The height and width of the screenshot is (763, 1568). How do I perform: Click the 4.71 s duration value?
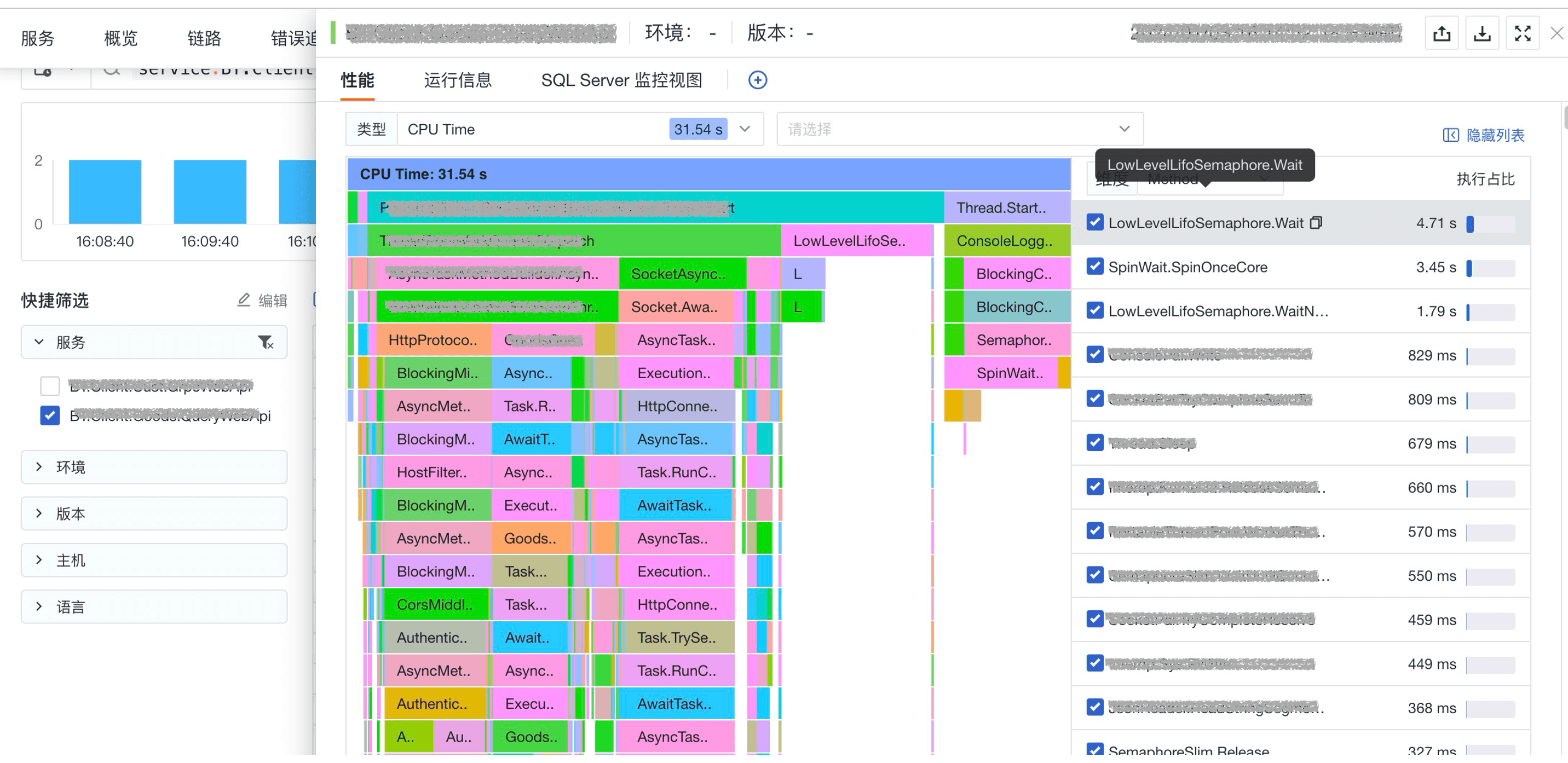(1436, 223)
